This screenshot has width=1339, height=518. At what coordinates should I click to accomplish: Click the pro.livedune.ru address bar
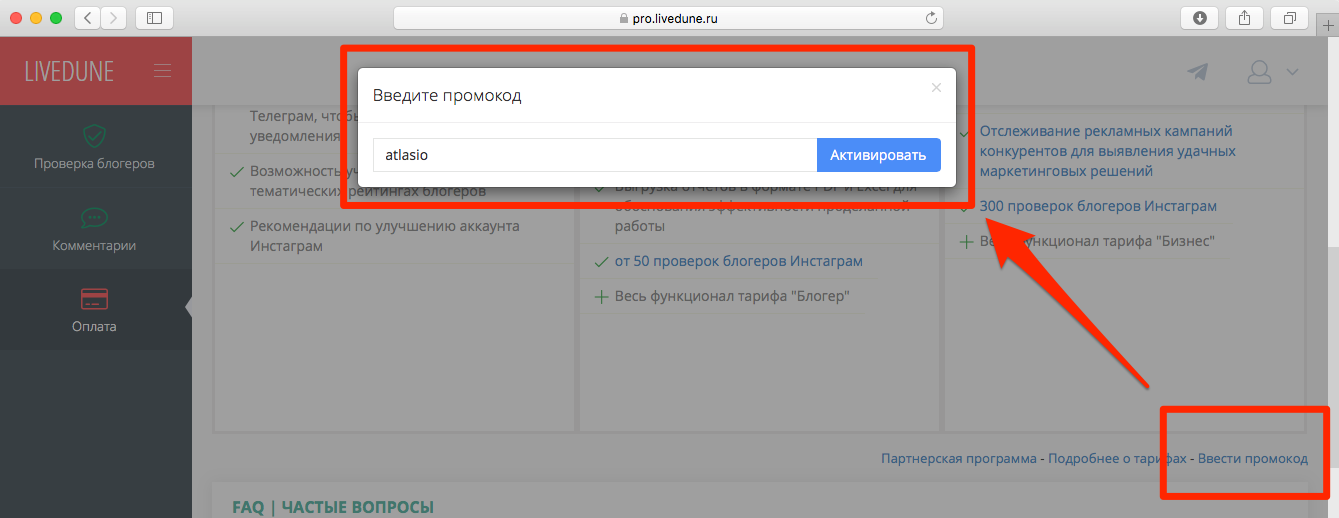click(668, 17)
